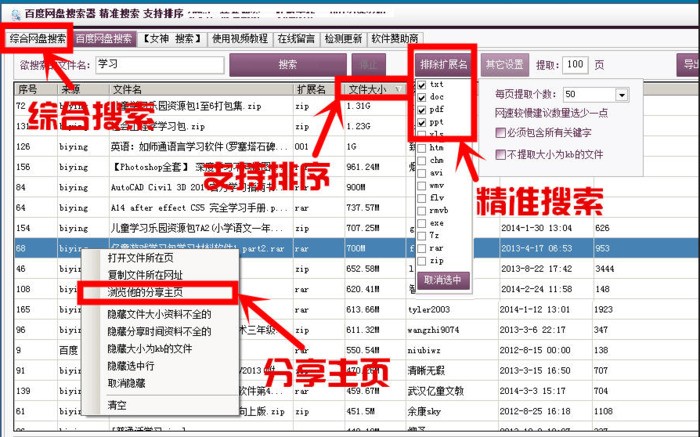Toggle the wmv extension checkbox
Viewport: 700px width, 437px height.
[421, 185]
